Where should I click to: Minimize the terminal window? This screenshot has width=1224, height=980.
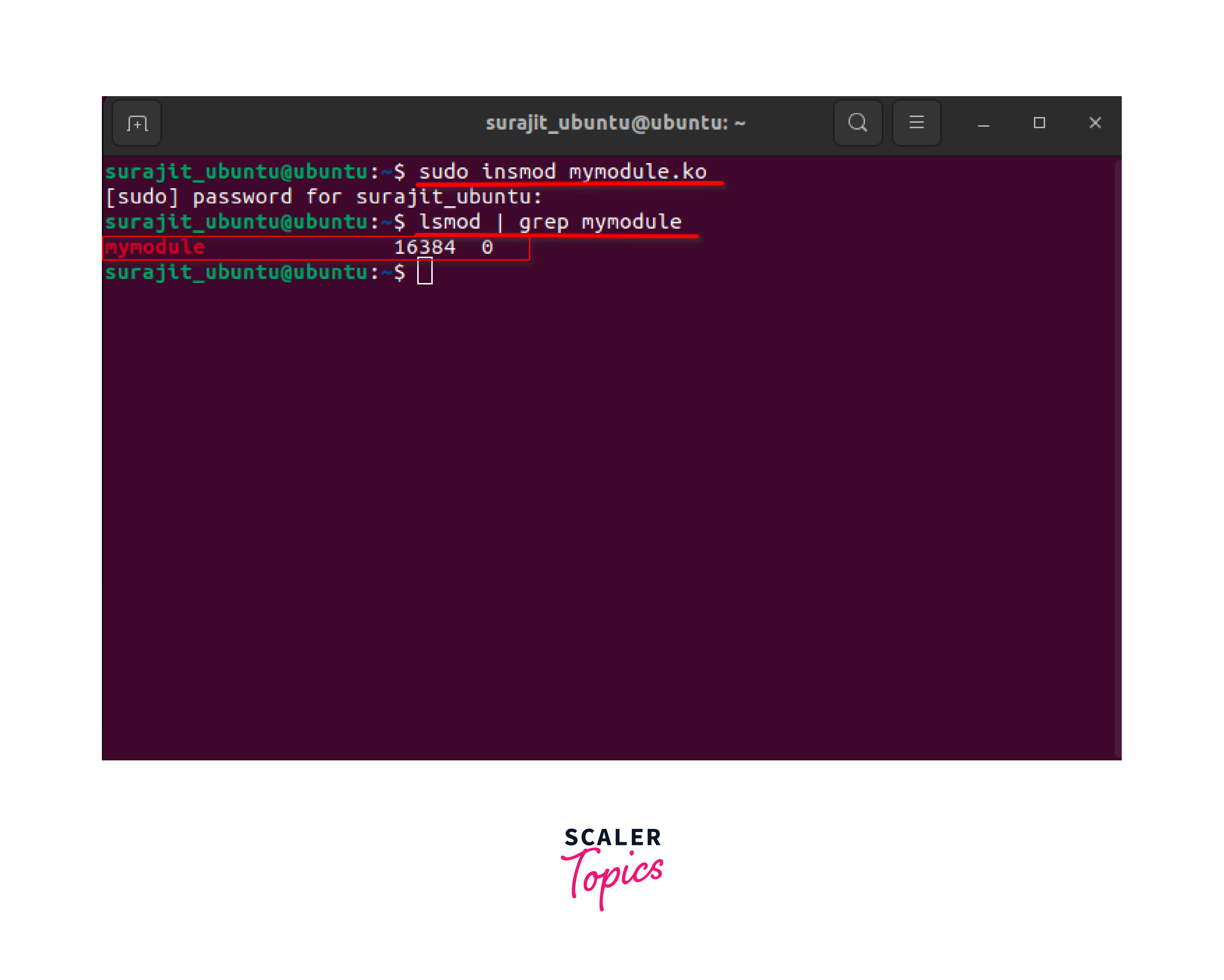click(983, 124)
